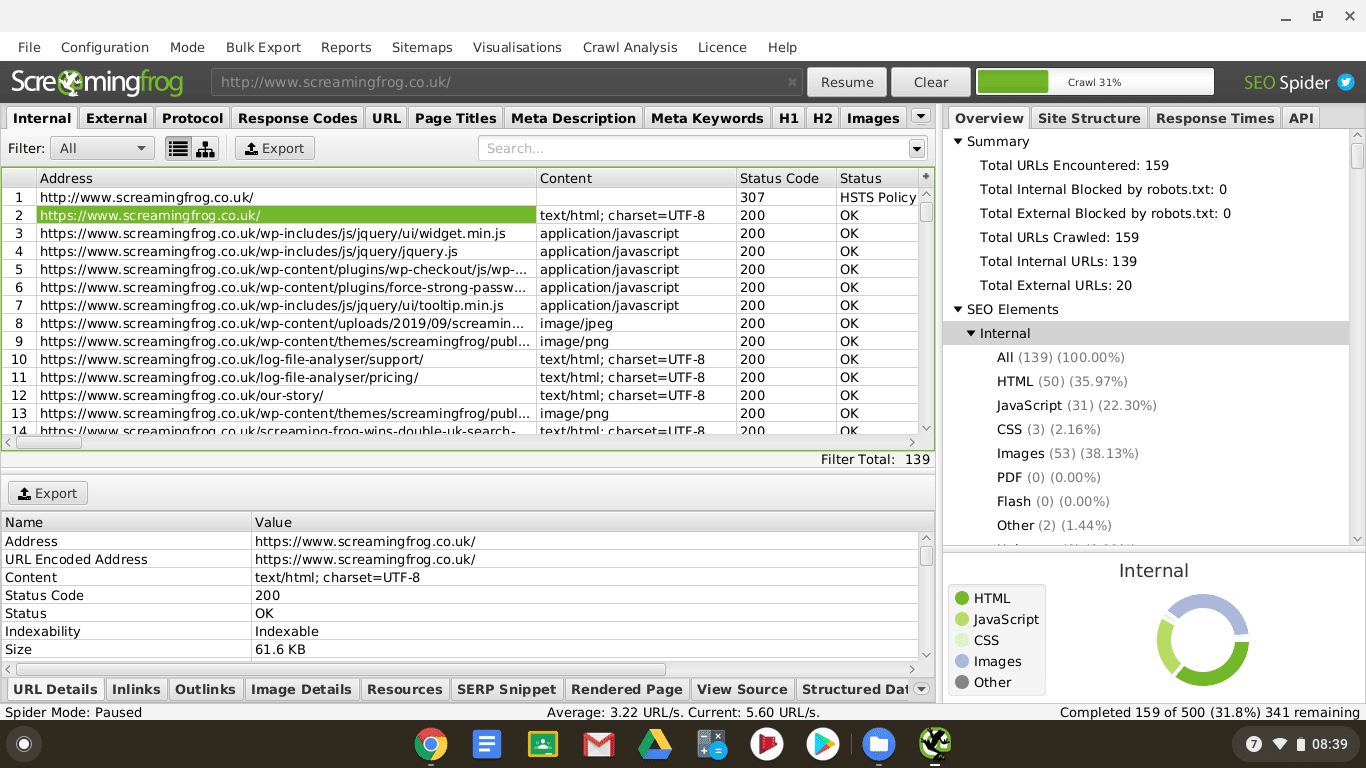Collapse the SEO Elements section
This screenshot has width=1366, height=768.
[958, 309]
